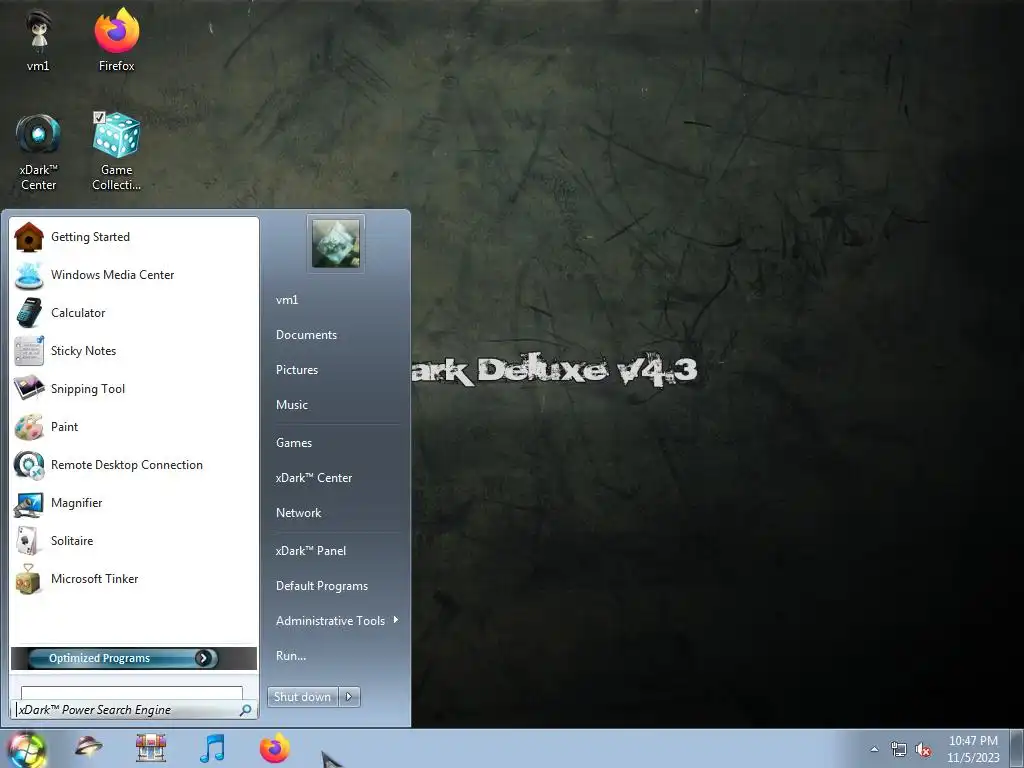
Task: Open the Run... dialog entry
Action: click(291, 656)
